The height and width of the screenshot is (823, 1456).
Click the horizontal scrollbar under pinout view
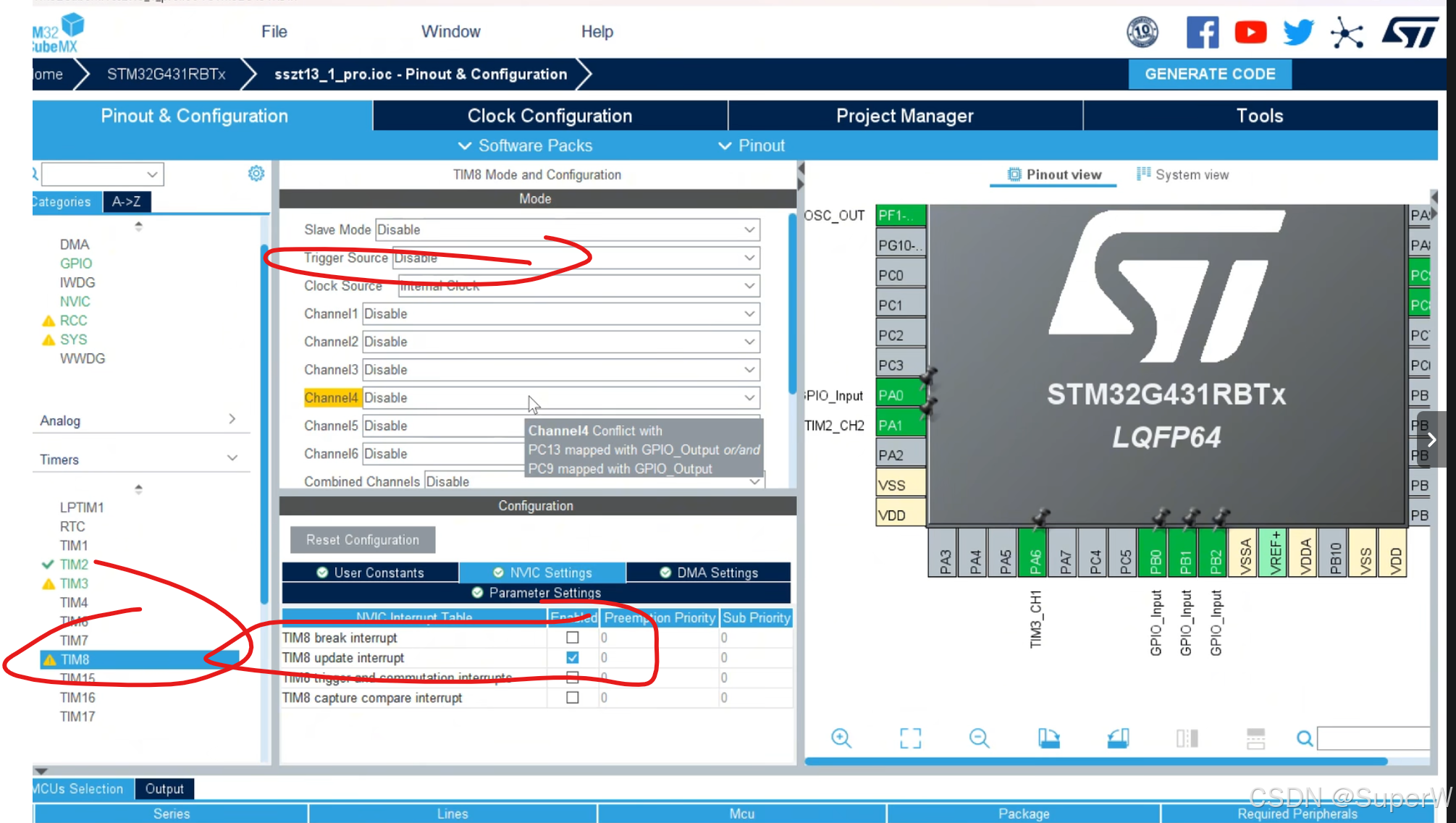pyautogui.click(x=1095, y=761)
